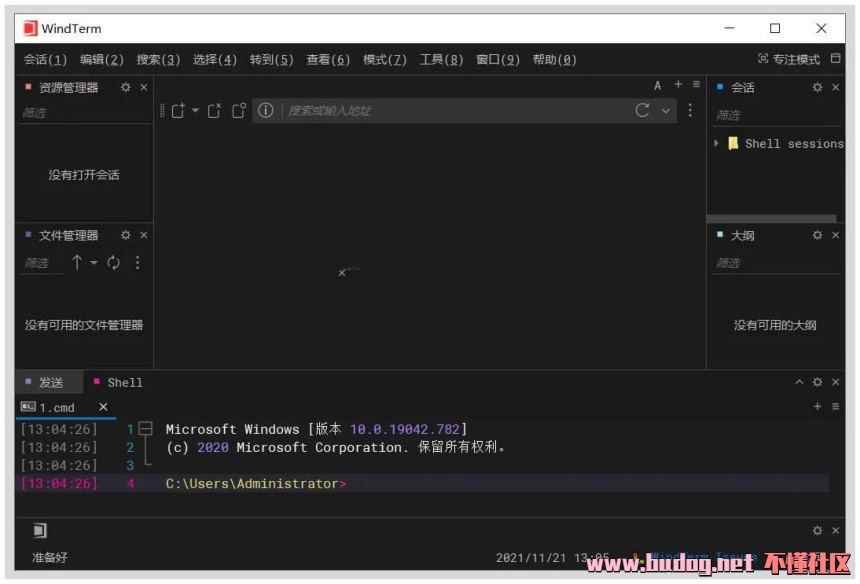Viewport: 860px width, 584px height.
Task: Open the toolbar three-dot more menu
Action: tap(690, 110)
